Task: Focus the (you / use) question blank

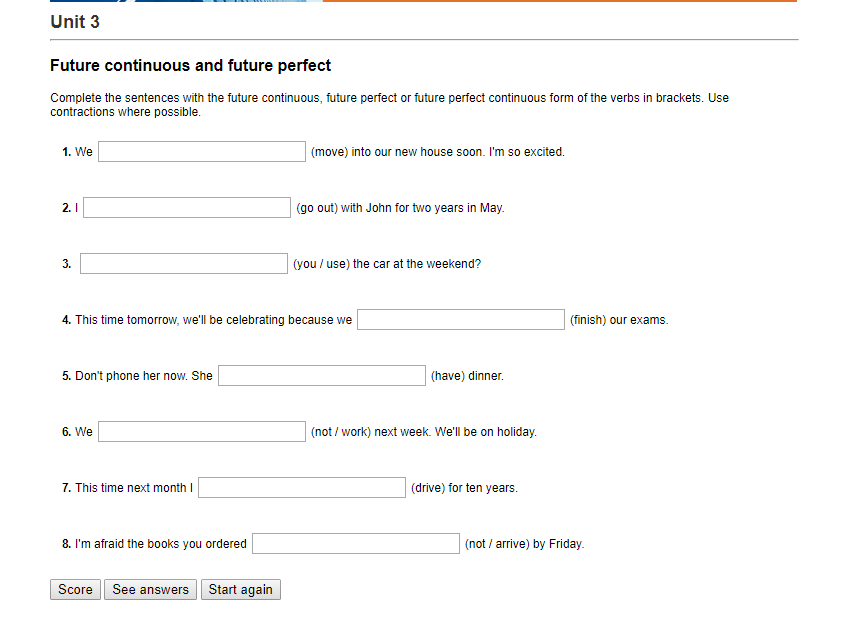Action: point(184,263)
